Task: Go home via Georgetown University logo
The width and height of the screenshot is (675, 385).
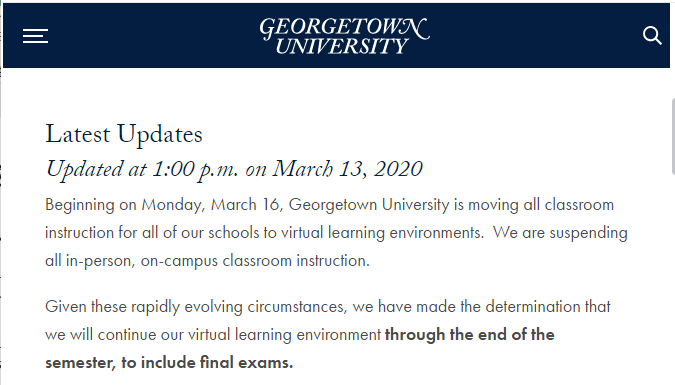Action: point(344,36)
